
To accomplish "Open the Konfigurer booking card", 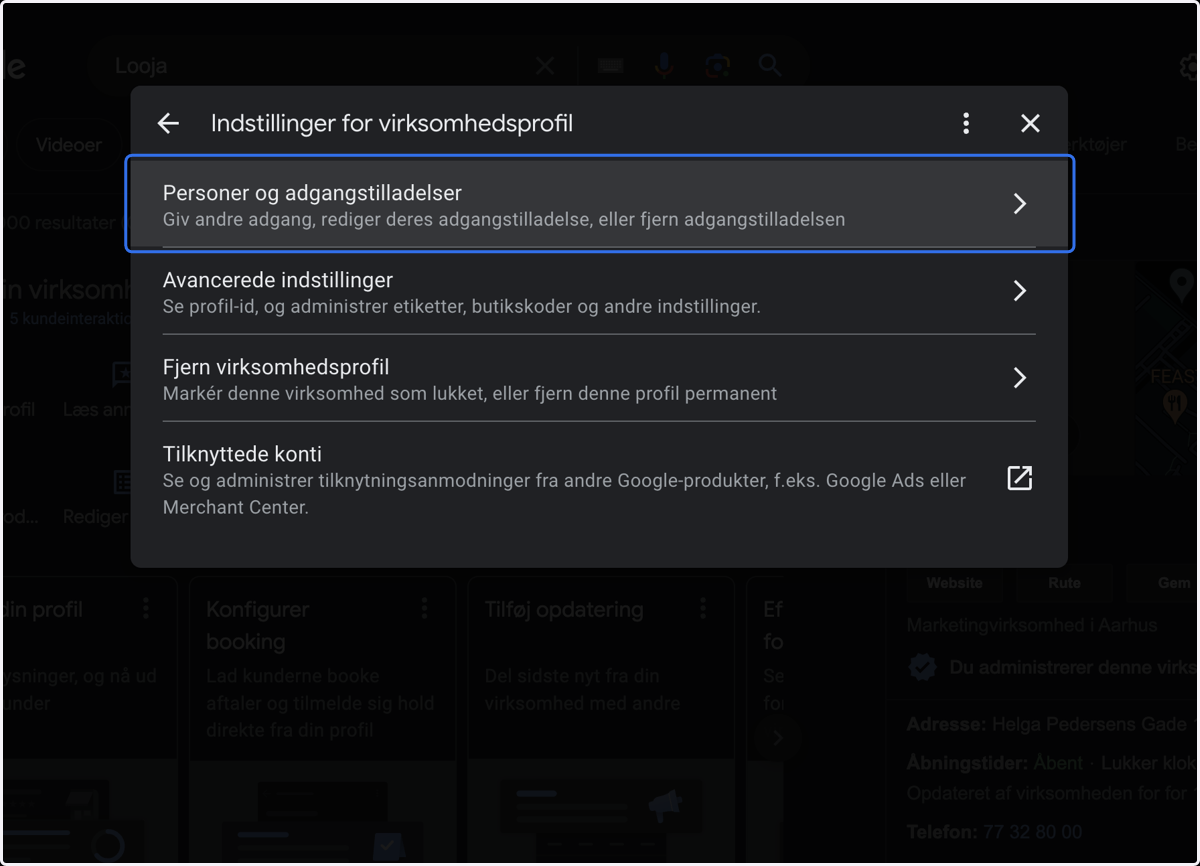I will tap(321, 720).
